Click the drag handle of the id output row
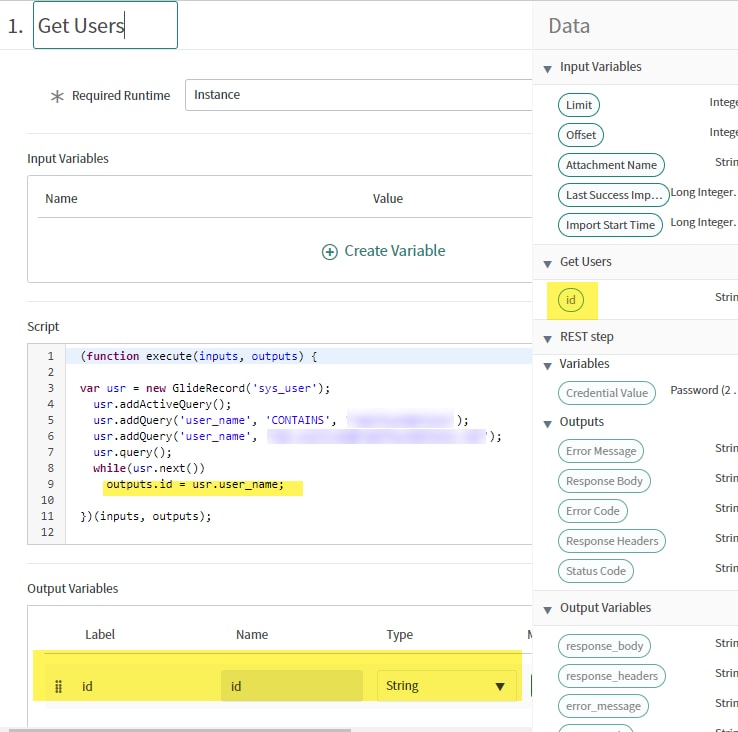 click(58, 686)
